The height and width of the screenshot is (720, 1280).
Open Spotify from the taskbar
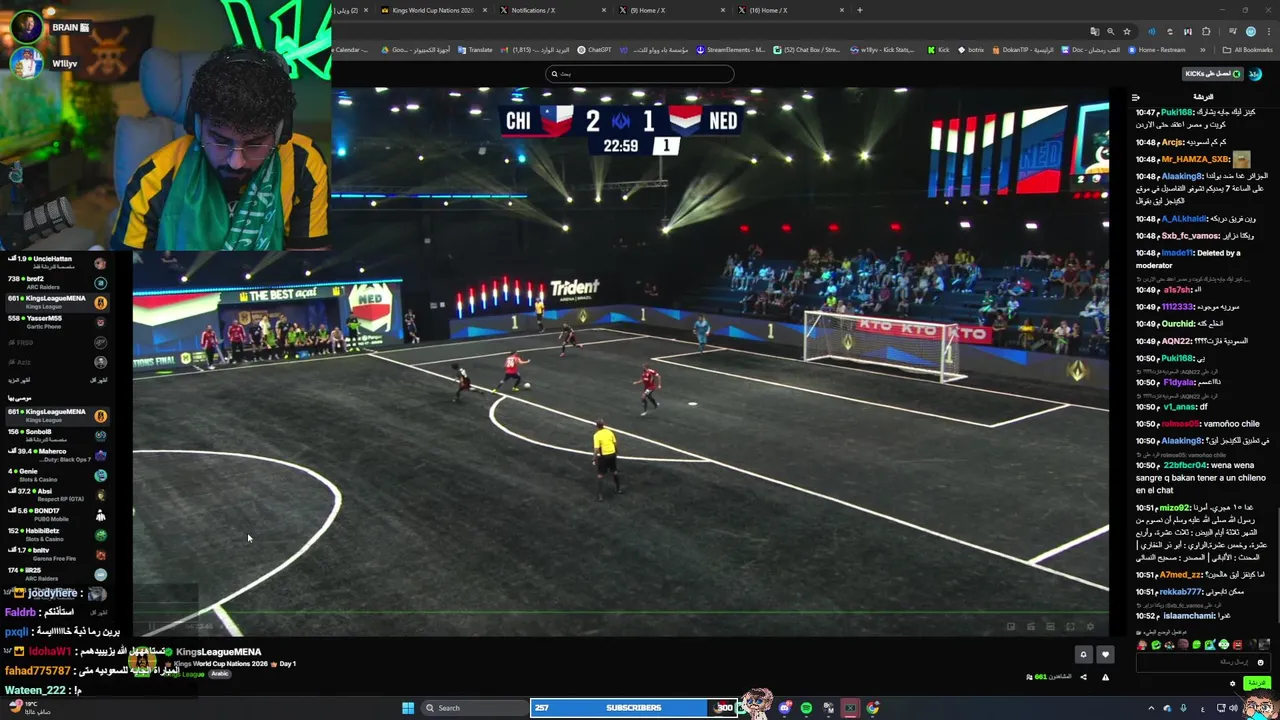click(806, 708)
